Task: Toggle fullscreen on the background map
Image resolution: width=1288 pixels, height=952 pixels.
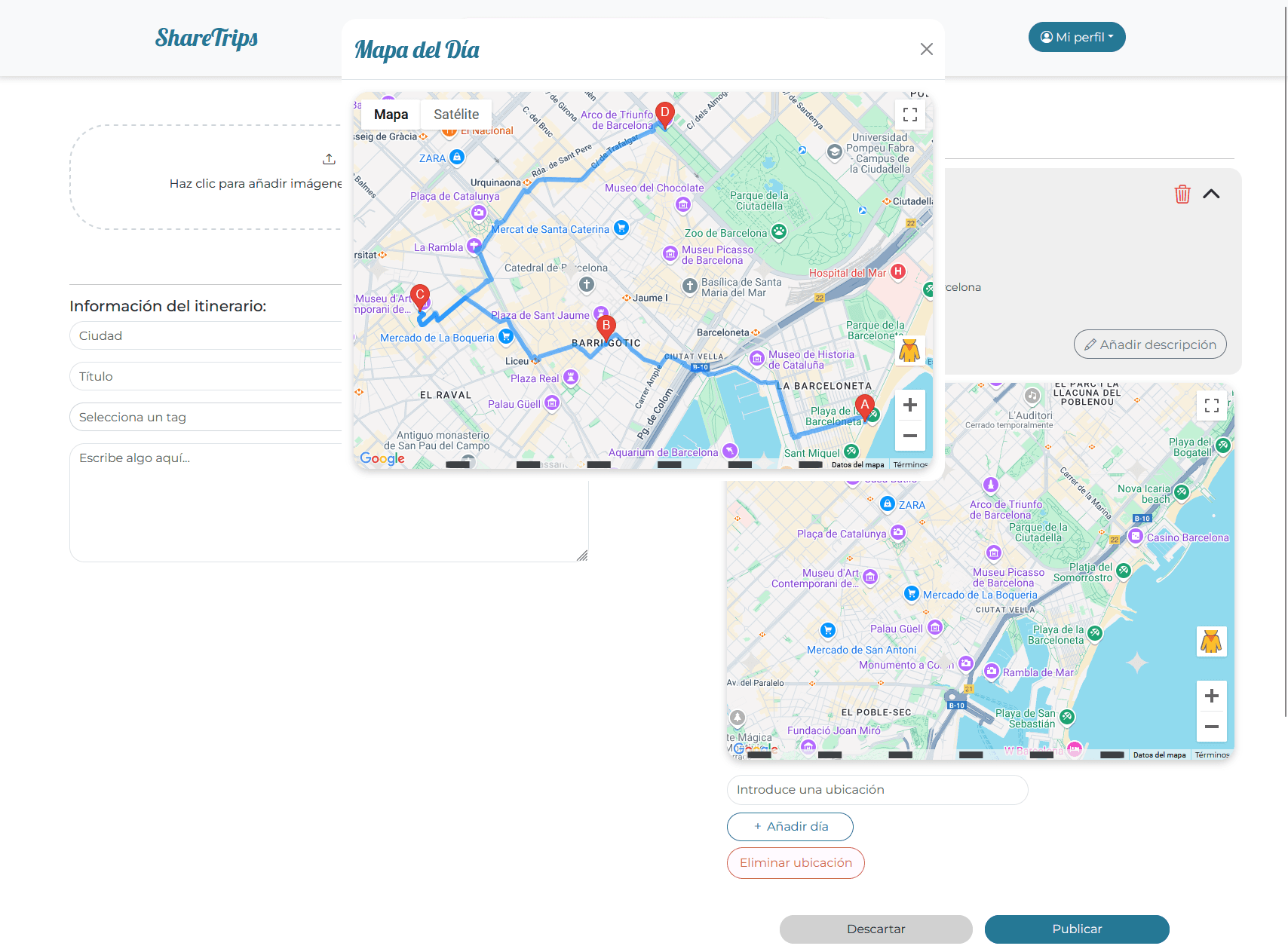Action: [x=1212, y=406]
